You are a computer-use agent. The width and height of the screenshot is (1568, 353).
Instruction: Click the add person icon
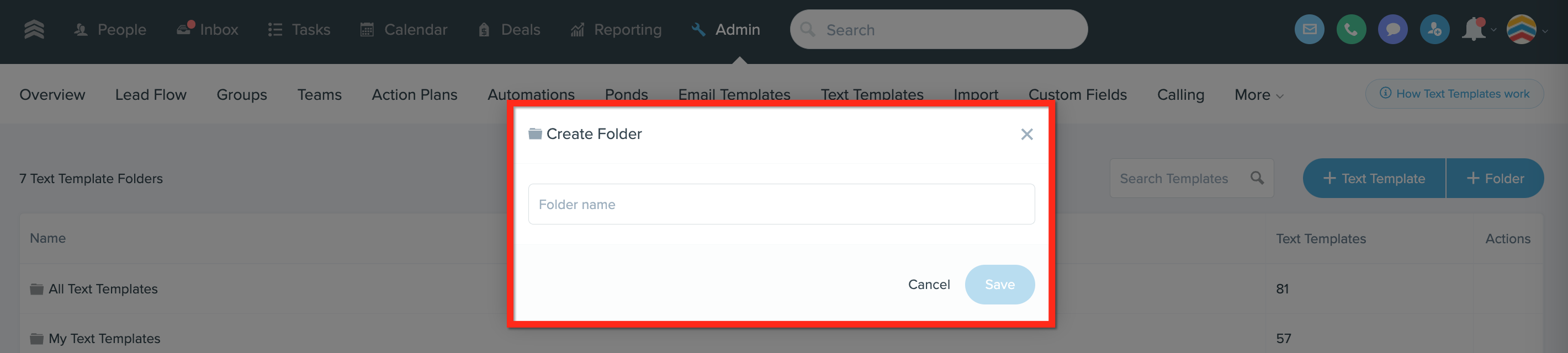pyautogui.click(x=1434, y=29)
